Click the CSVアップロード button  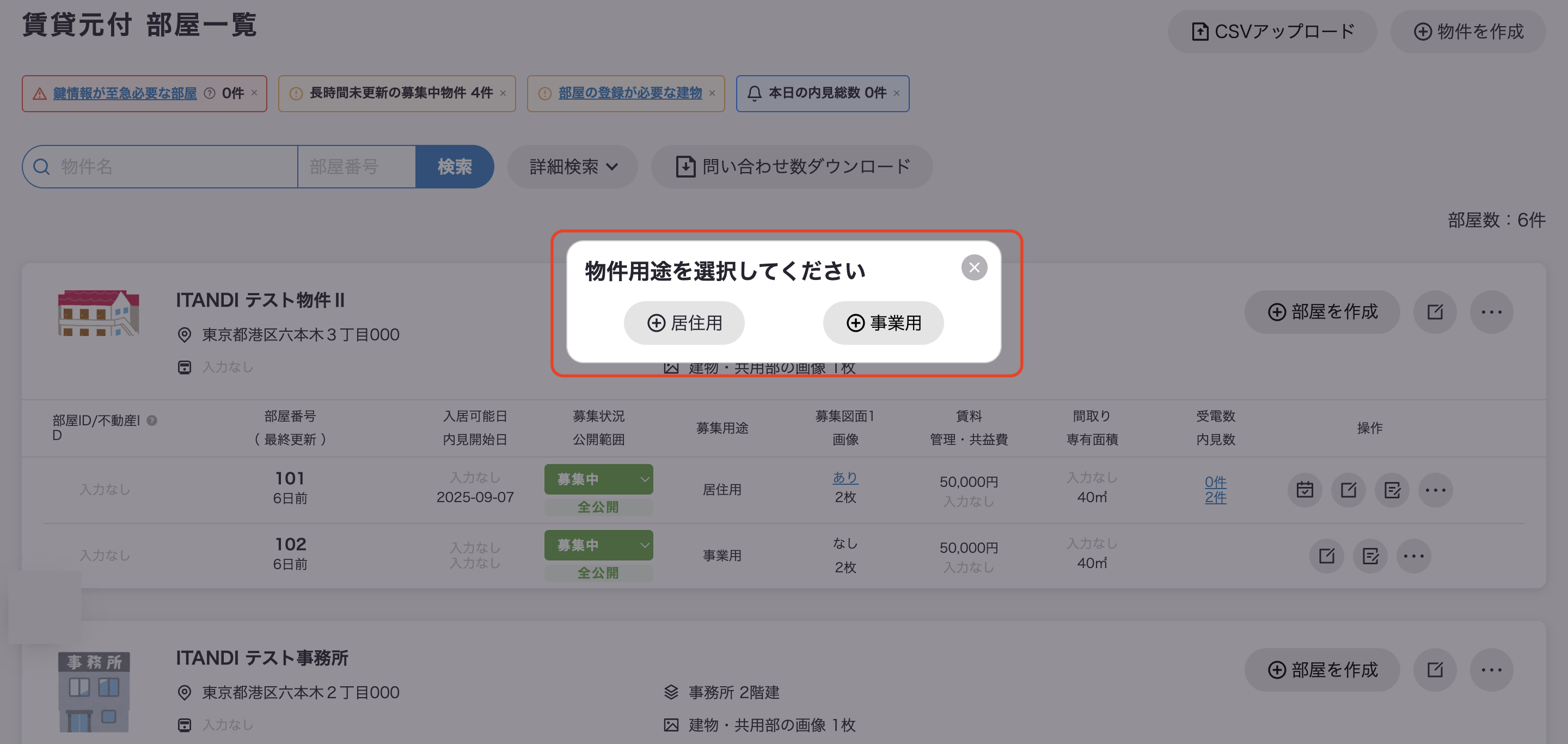(x=1272, y=32)
